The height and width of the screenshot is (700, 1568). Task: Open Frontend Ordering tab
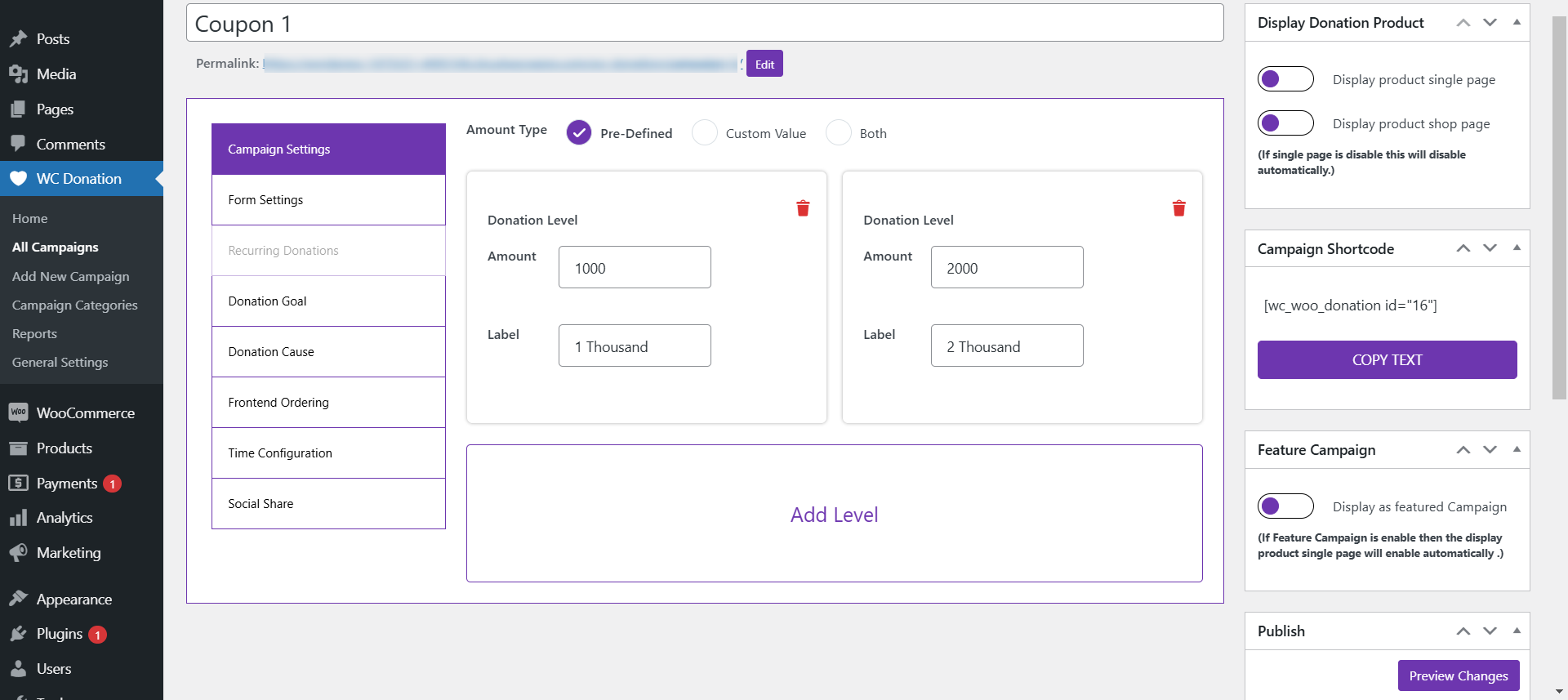tap(328, 403)
